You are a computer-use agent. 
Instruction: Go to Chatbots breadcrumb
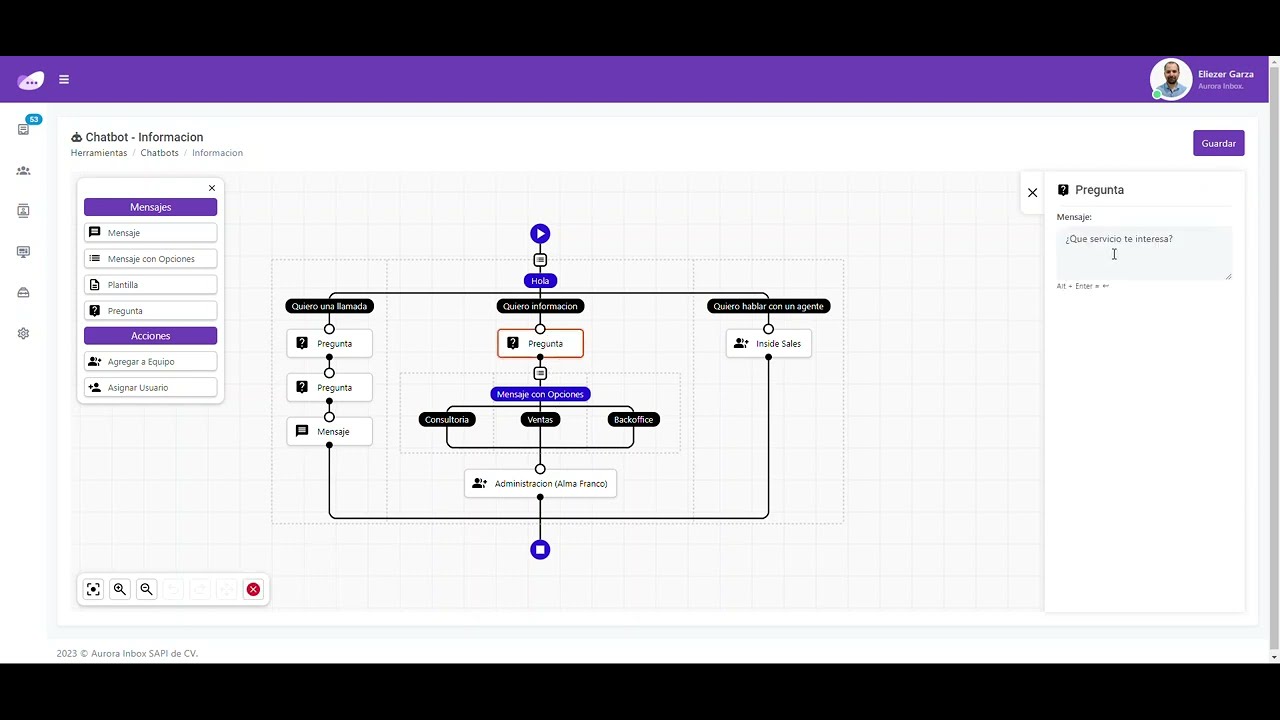pos(159,153)
